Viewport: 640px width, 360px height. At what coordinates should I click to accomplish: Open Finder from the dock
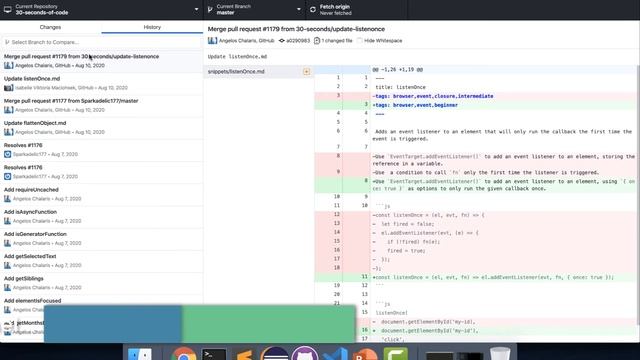(140, 353)
